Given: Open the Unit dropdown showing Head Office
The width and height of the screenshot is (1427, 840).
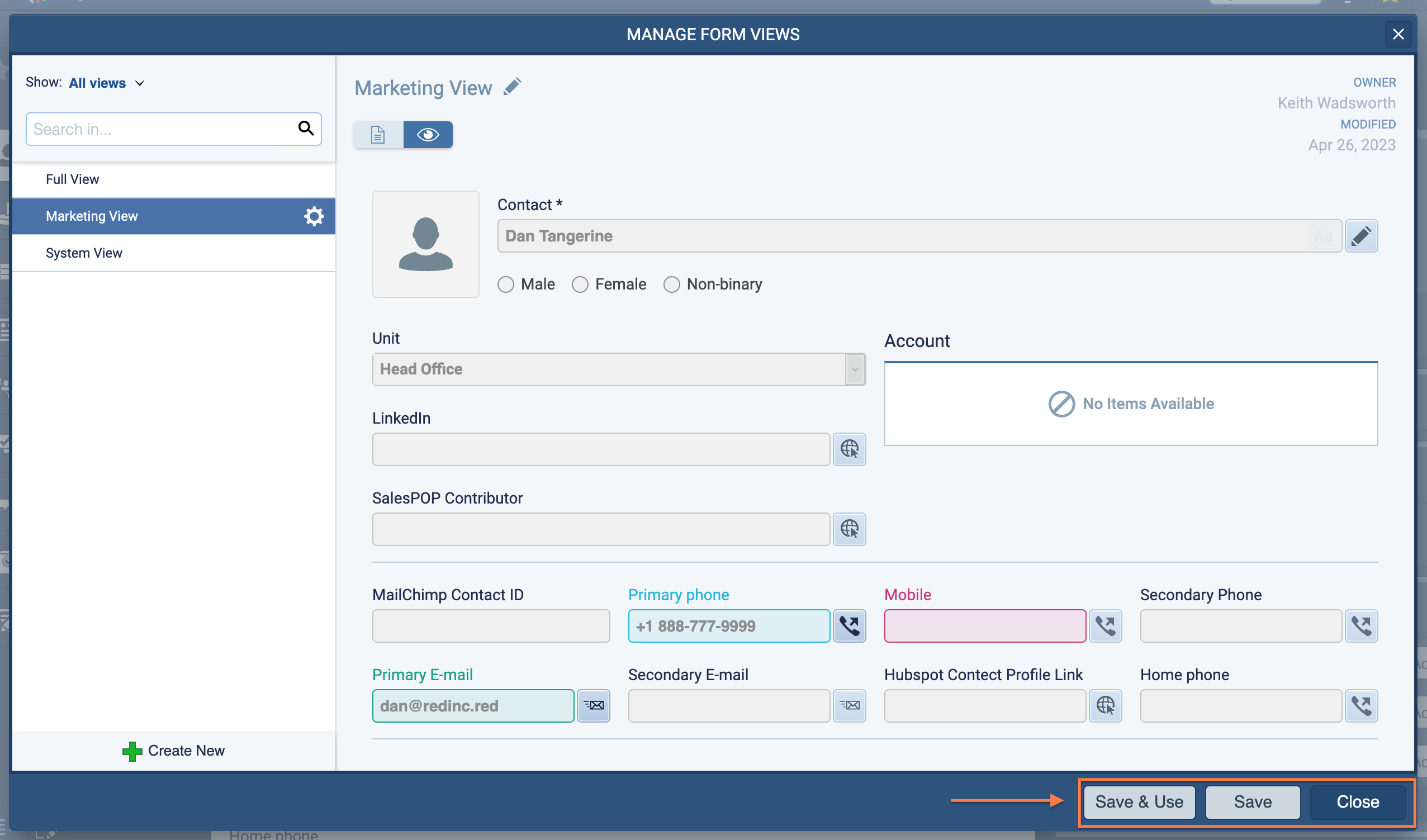Looking at the screenshot, I should pyautogui.click(x=854, y=369).
